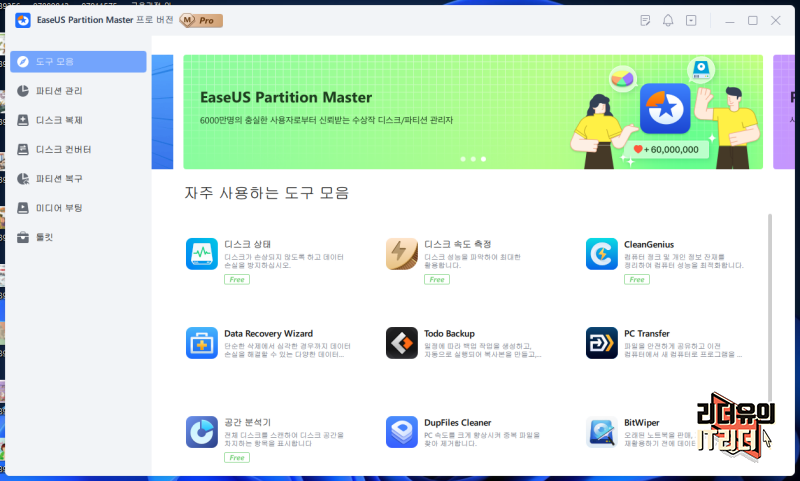This screenshot has width=800, height=481.
Task: Click the Free badge under 디스크 속도 측정
Action: [437, 280]
